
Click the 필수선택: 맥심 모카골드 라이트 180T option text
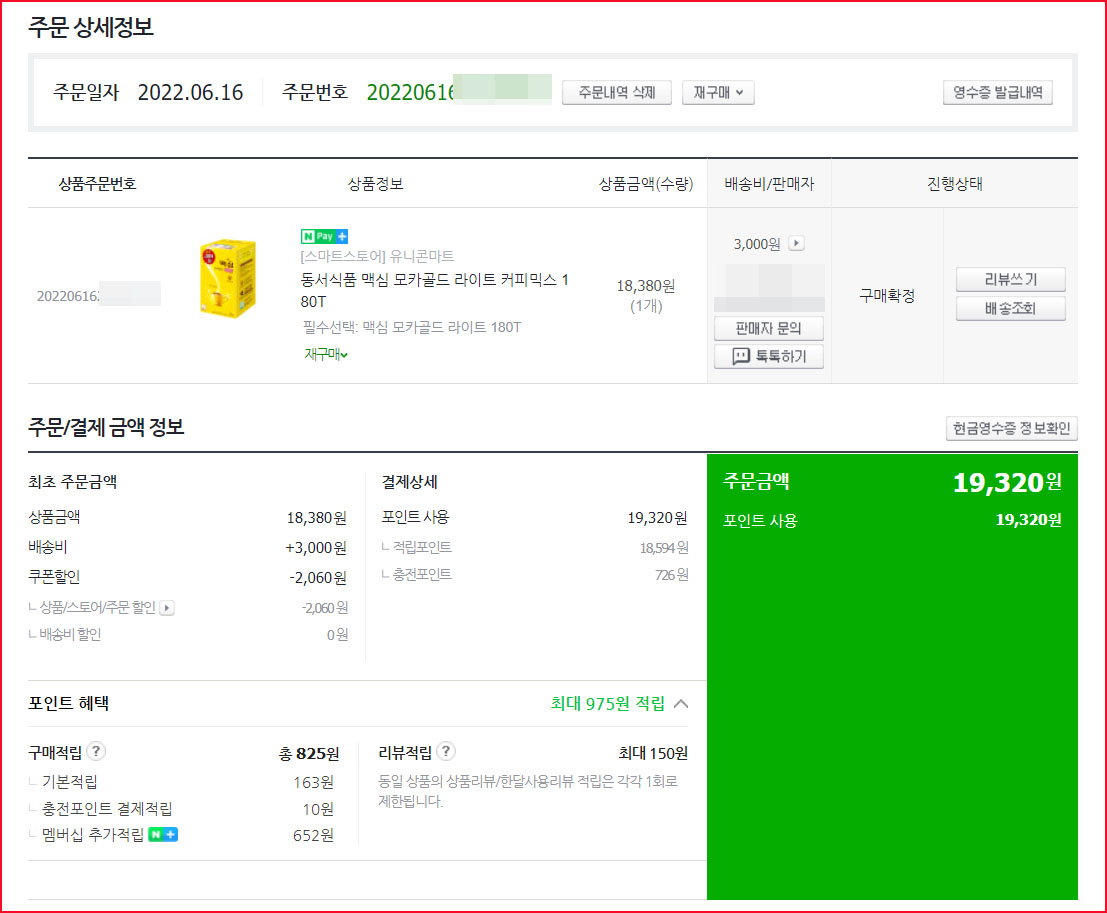pyautogui.click(x=412, y=327)
